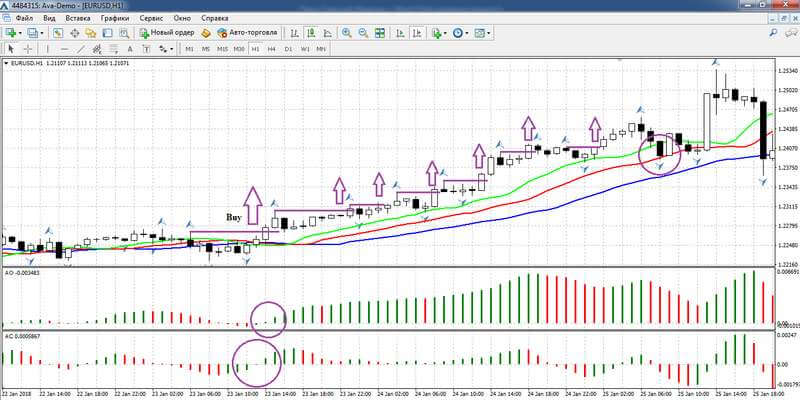
Task: Switch to the M15 timeframe
Action: 222,49
